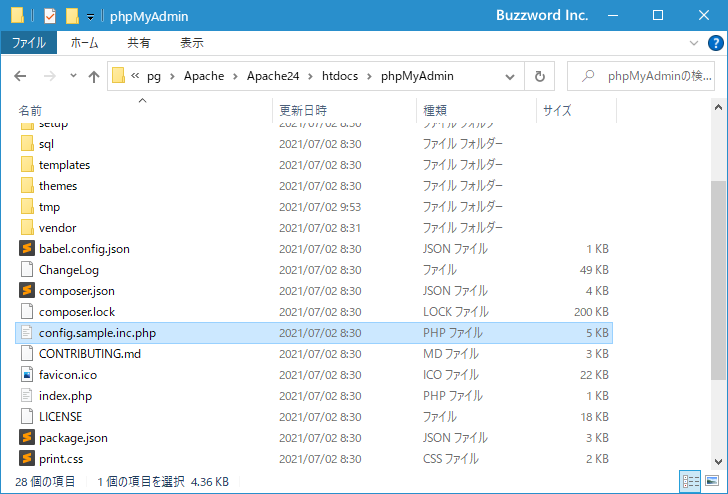Open the Help question mark icon
Screen dimensions: 728x494
(715, 43)
